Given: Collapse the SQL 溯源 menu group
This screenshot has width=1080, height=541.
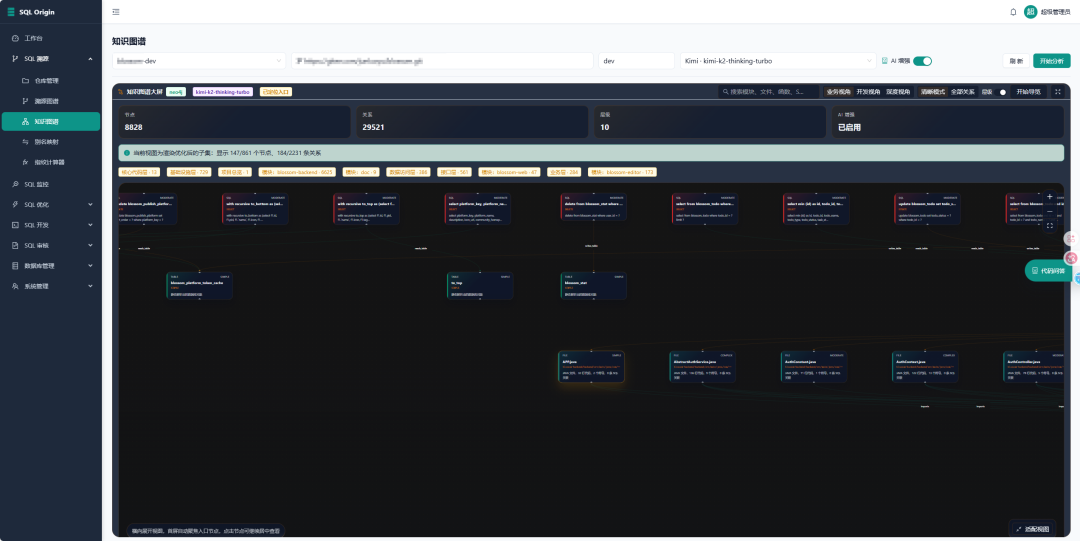Looking at the screenshot, I should [51, 59].
